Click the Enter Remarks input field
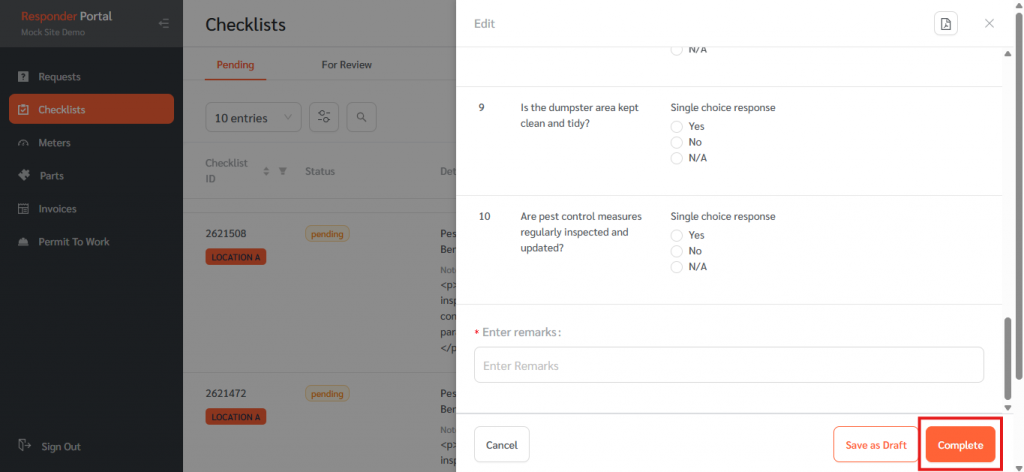The image size is (1024, 472). point(728,365)
